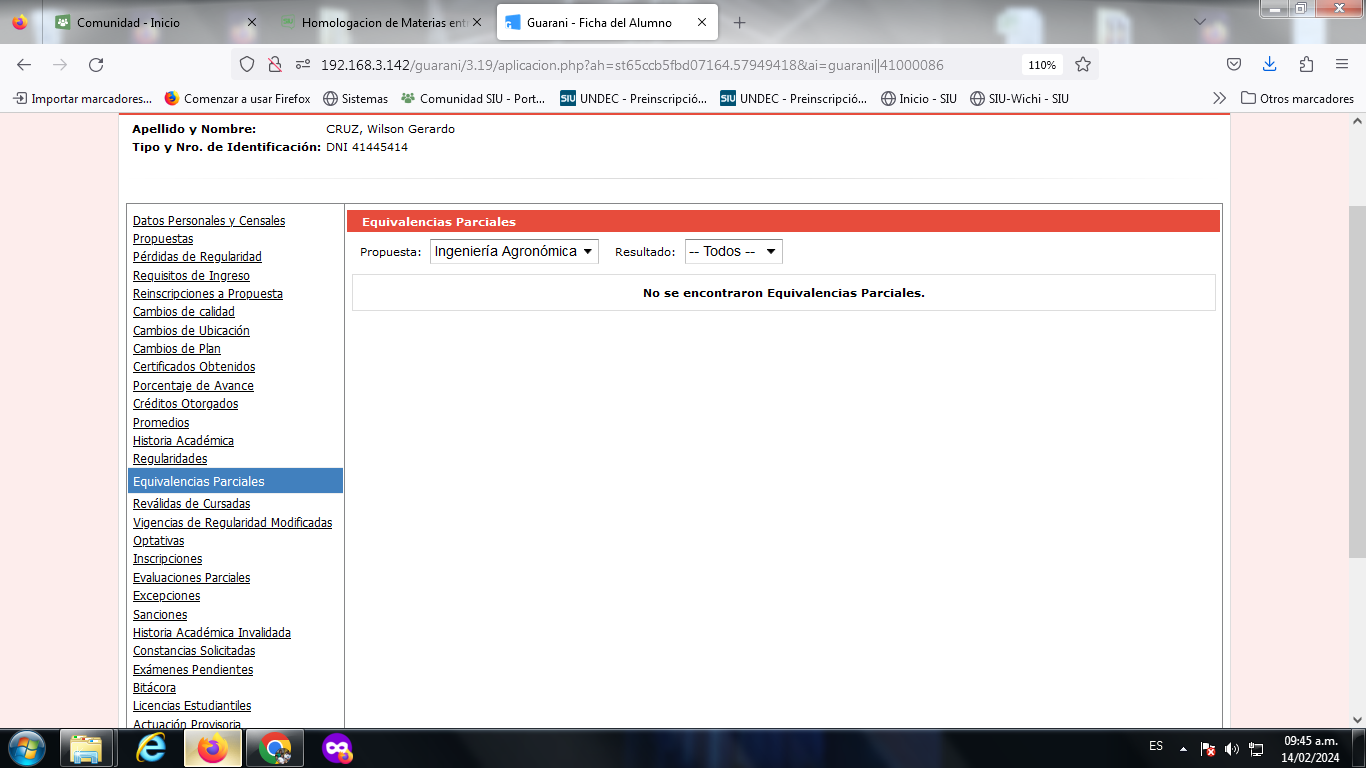Open the Sistemas bookmark
This screenshot has width=1366, height=768.
[355, 98]
